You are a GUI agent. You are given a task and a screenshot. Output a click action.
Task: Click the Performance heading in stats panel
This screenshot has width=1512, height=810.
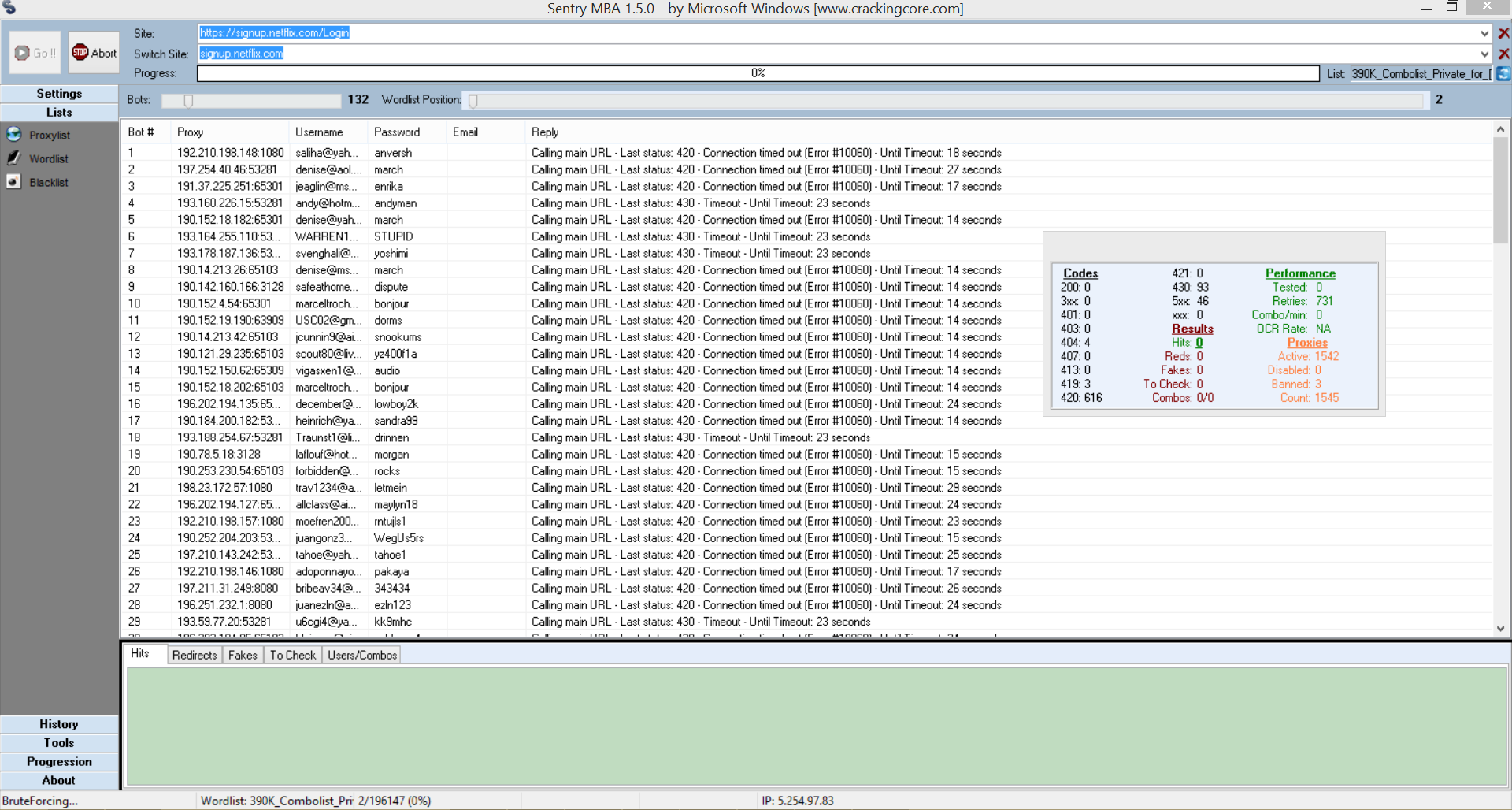(1300, 273)
